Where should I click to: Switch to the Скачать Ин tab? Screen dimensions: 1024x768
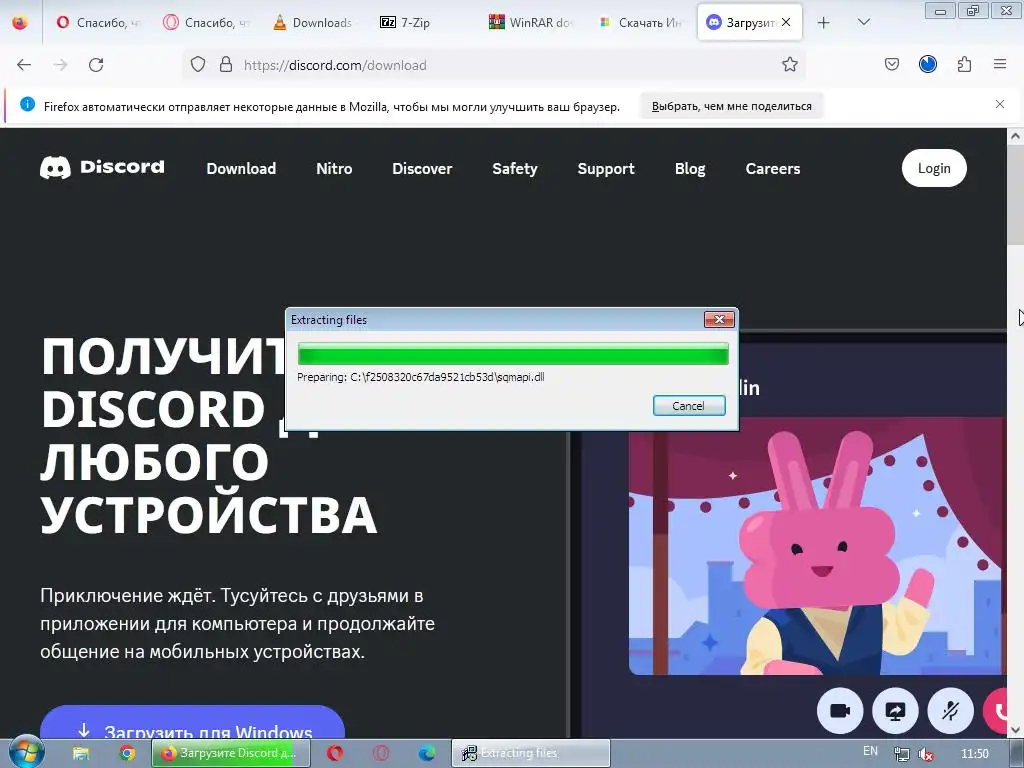(641, 23)
